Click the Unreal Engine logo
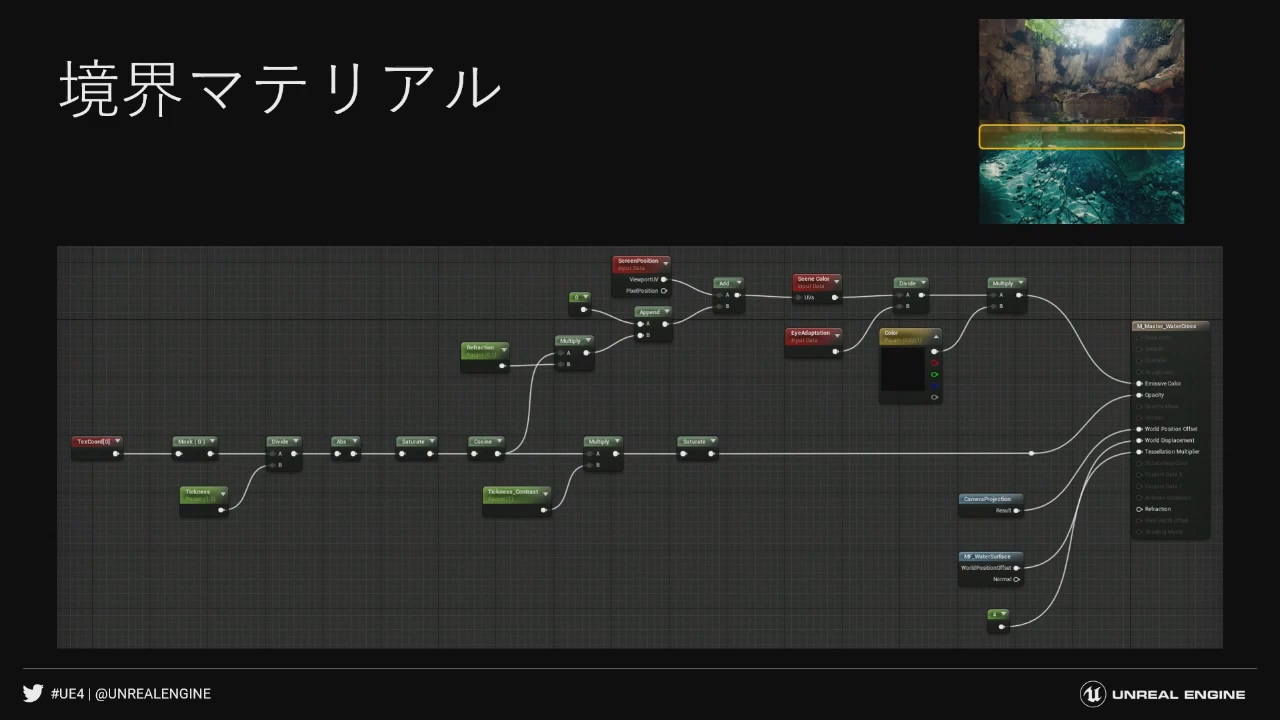This screenshot has width=1280, height=720. coord(1092,694)
